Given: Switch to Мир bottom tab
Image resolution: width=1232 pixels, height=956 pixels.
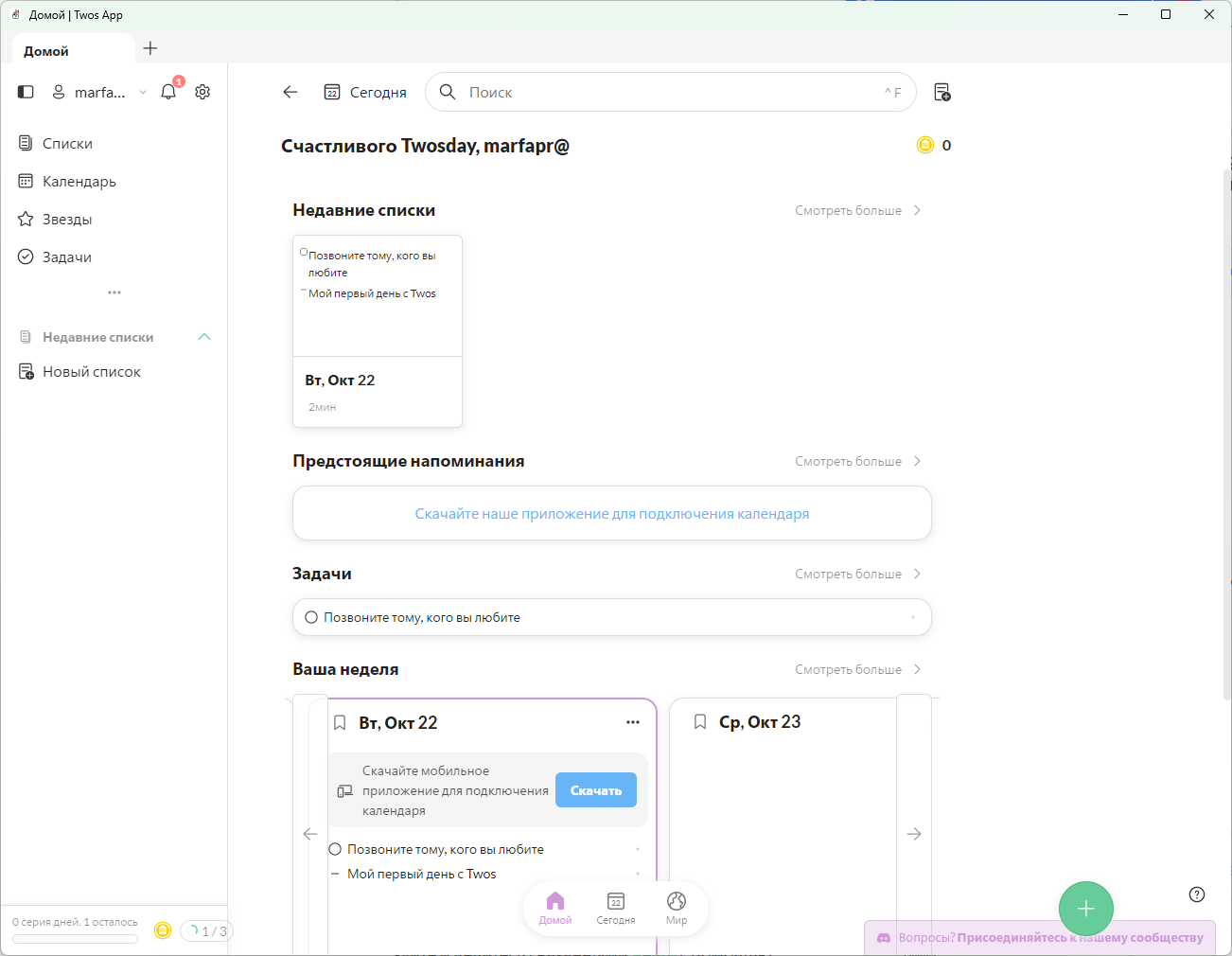Looking at the screenshot, I should [x=677, y=909].
